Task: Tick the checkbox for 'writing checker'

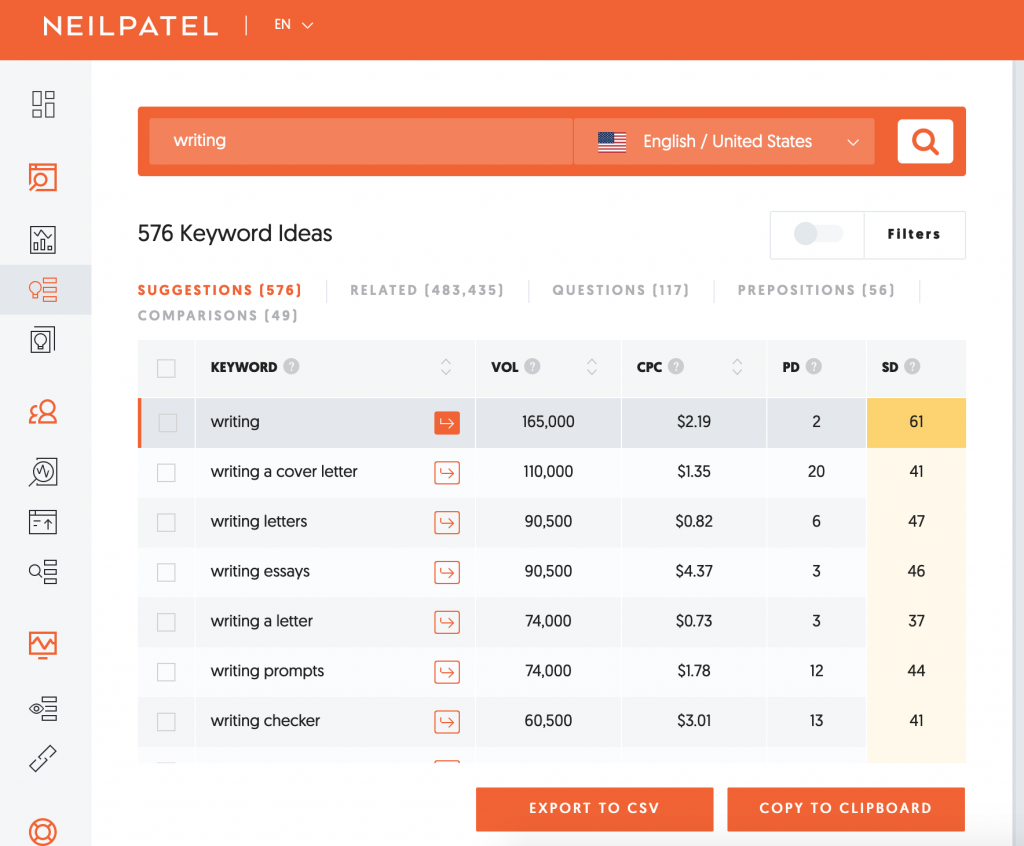Action: click(x=167, y=722)
